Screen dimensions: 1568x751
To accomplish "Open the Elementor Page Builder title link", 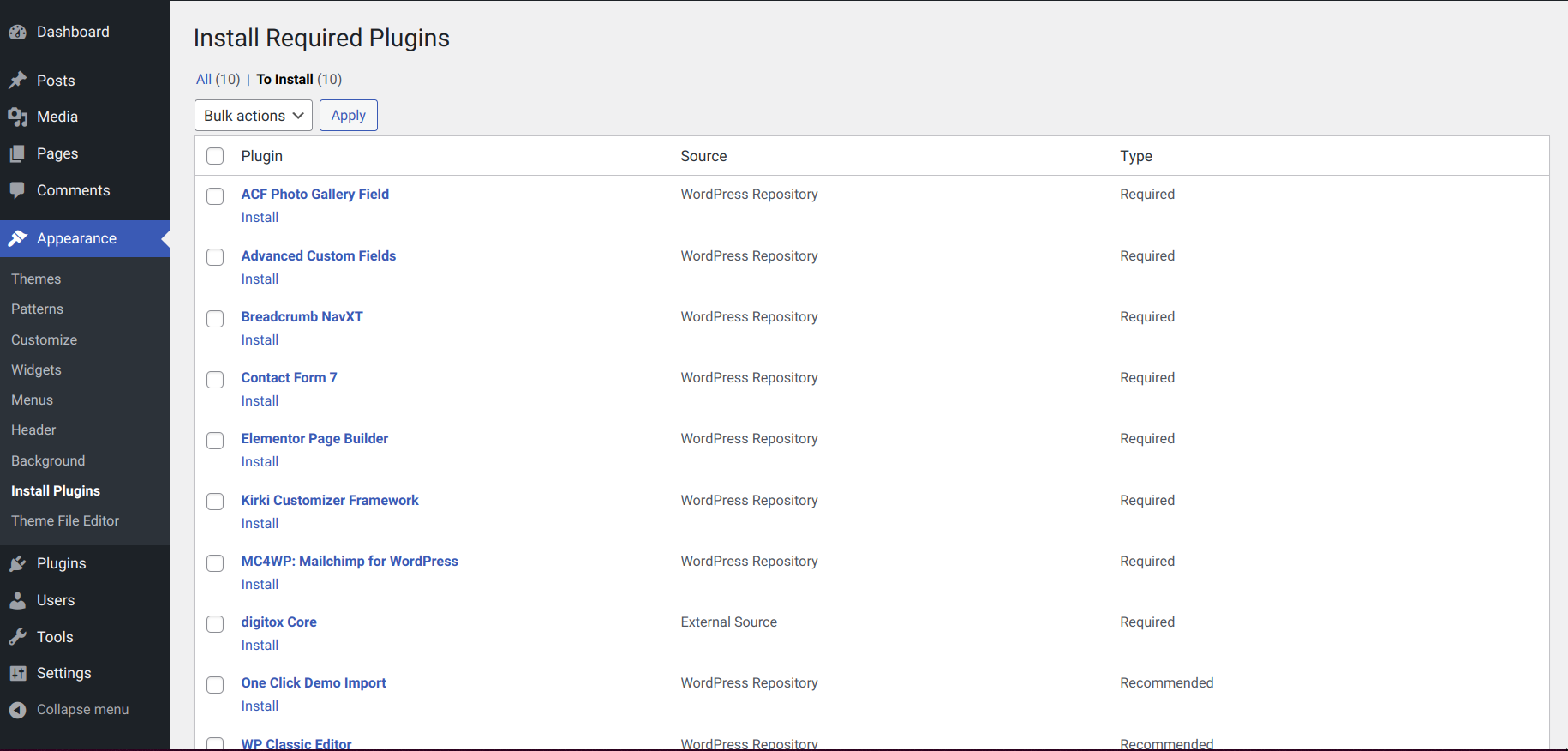I will click(x=314, y=438).
